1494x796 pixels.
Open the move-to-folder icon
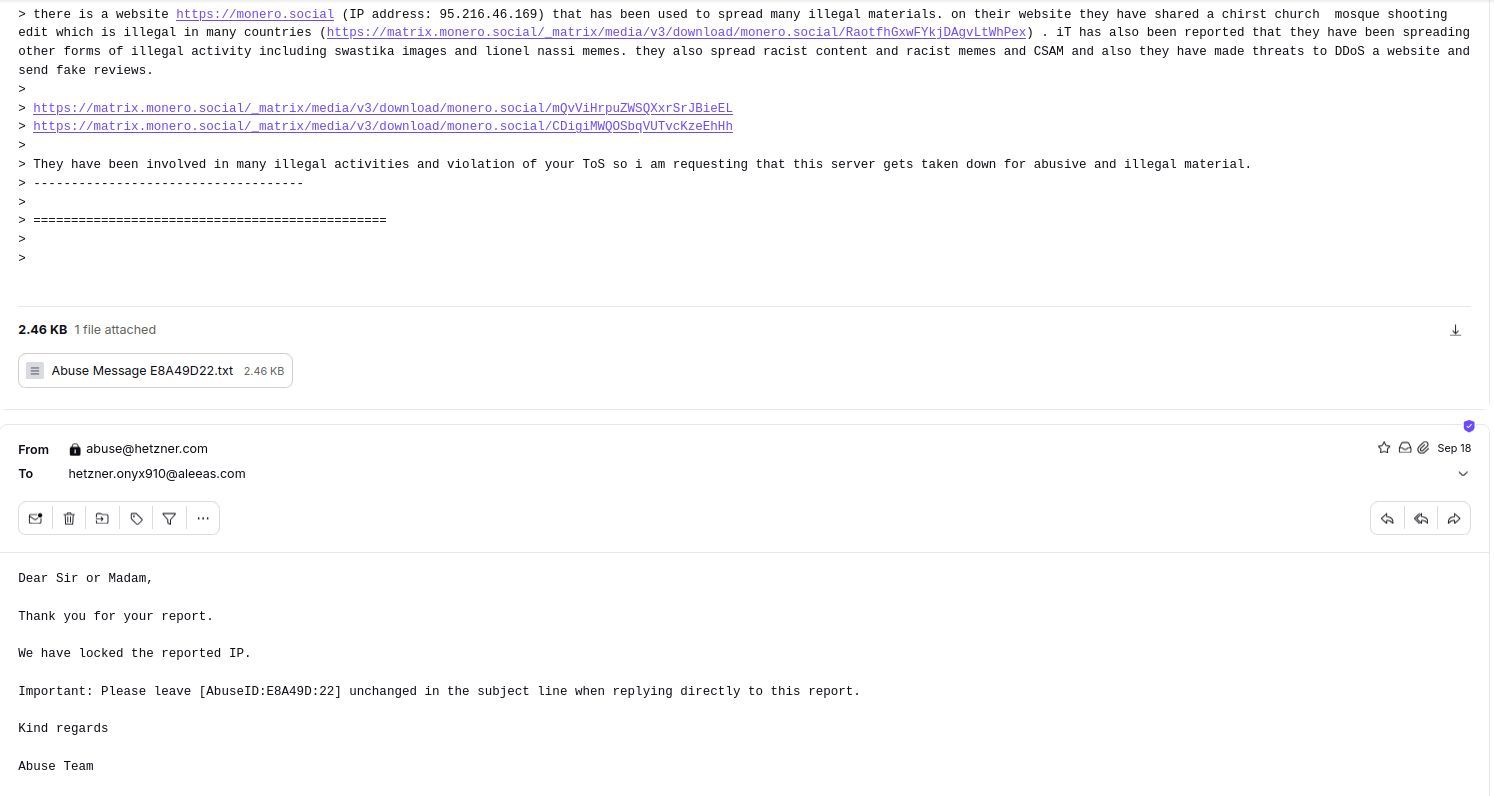click(102, 518)
